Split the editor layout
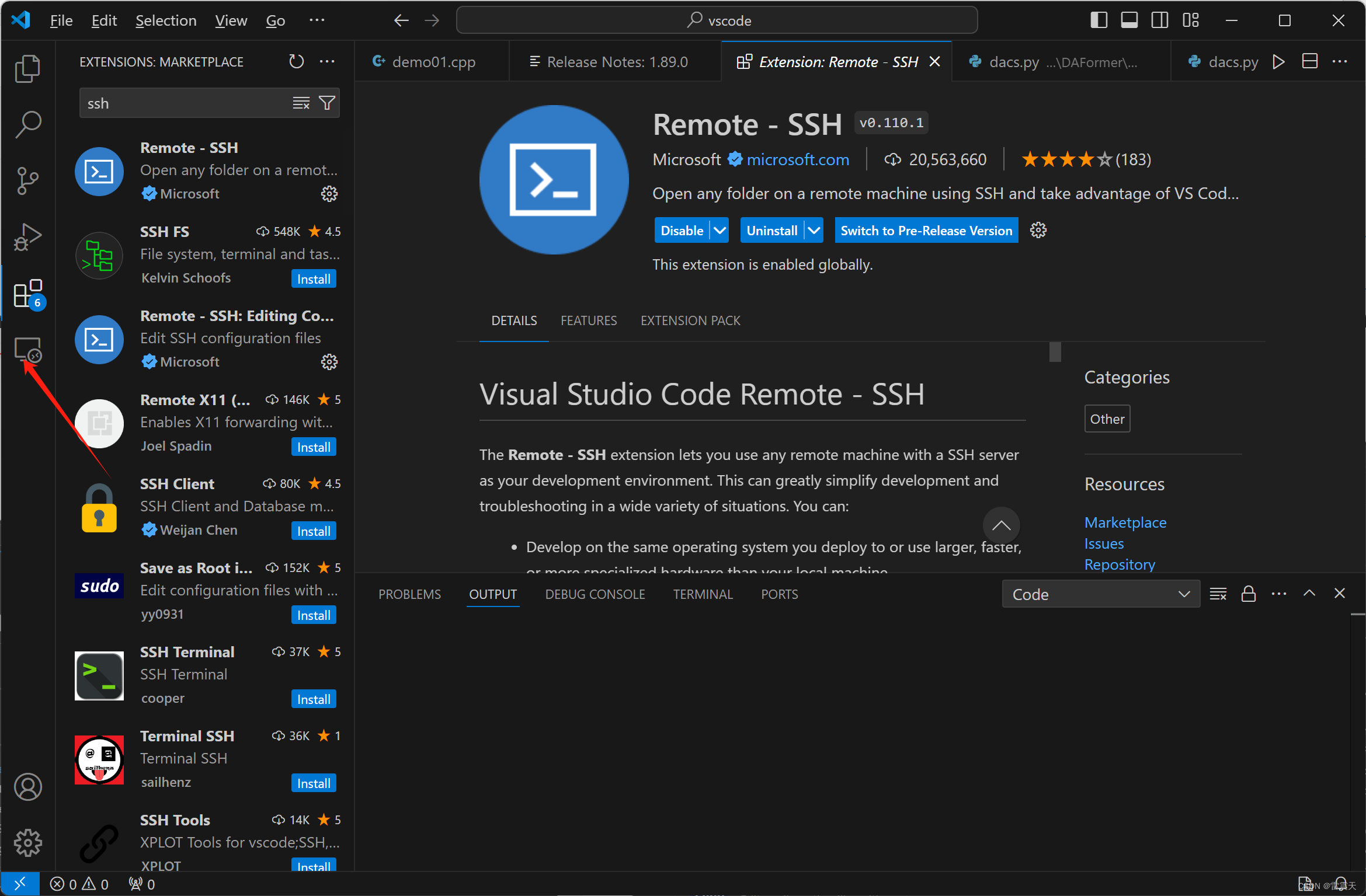This screenshot has height=896, width=1366. 1310,61
